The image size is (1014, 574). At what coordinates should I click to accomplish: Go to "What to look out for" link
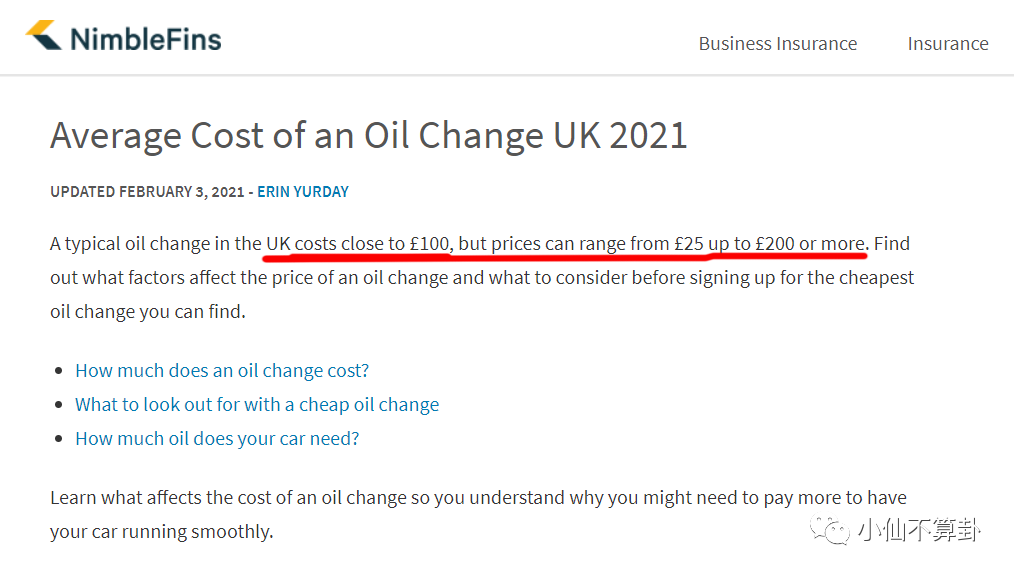point(257,405)
